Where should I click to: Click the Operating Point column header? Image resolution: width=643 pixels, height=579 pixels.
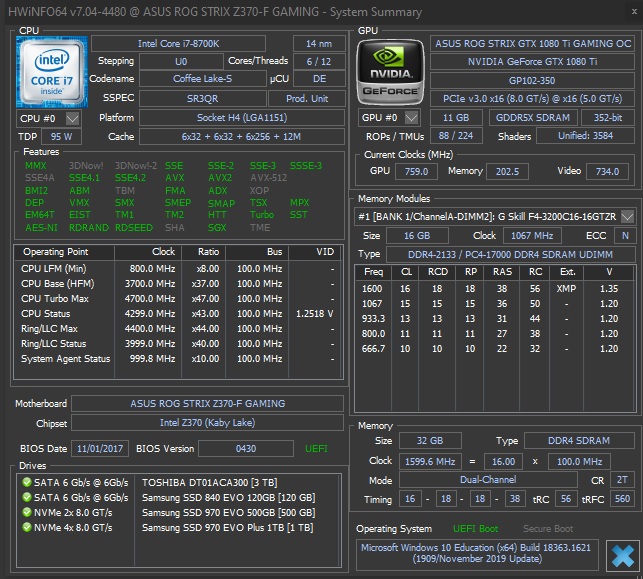[64, 252]
